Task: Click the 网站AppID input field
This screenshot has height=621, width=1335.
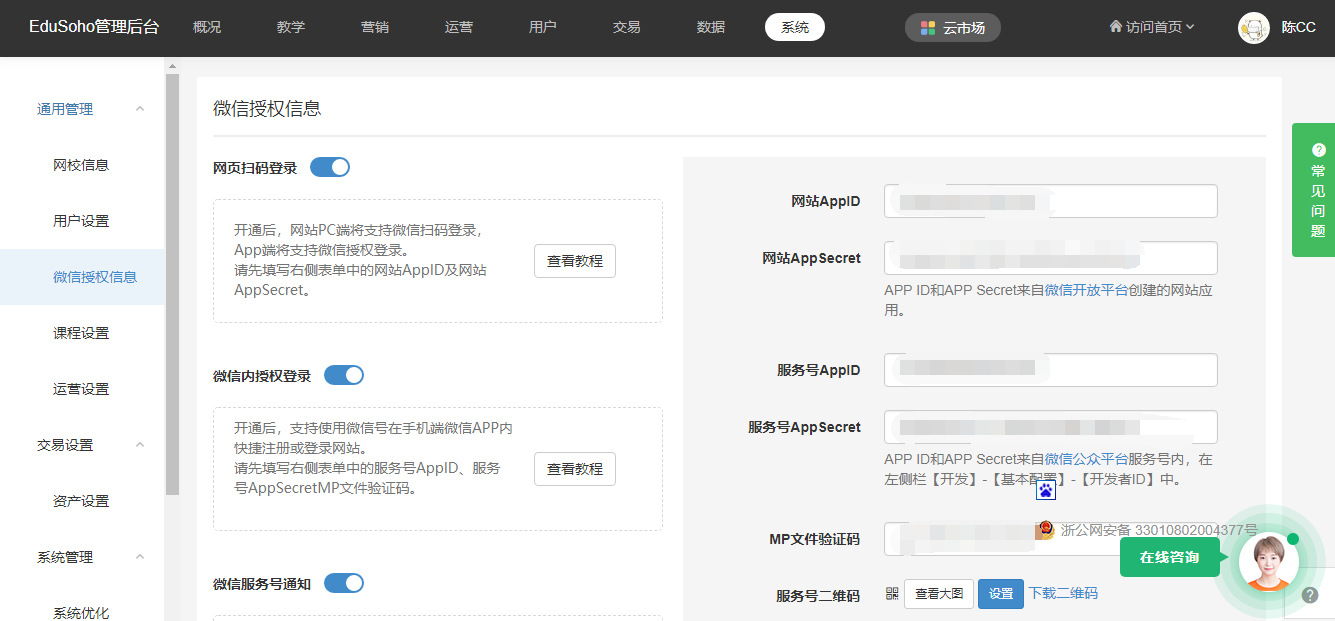Action: click(x=1051, y=201)
